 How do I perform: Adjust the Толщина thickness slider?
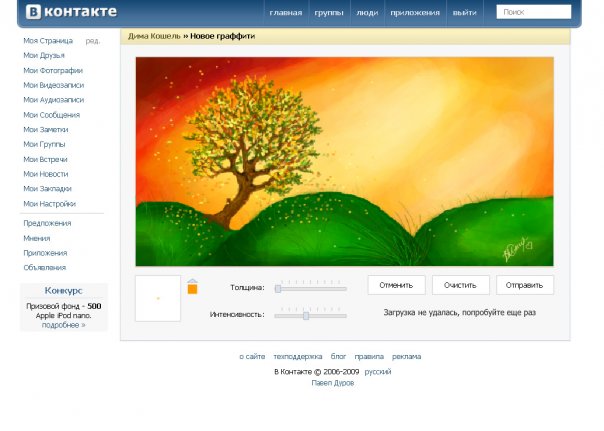281,288
